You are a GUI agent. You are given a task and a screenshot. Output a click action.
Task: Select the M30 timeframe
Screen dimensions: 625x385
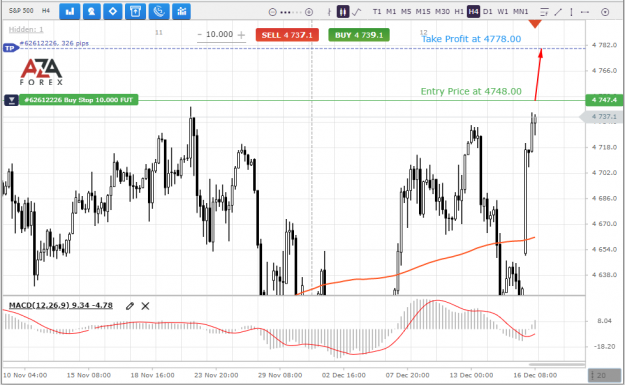(x=442, y=12)
